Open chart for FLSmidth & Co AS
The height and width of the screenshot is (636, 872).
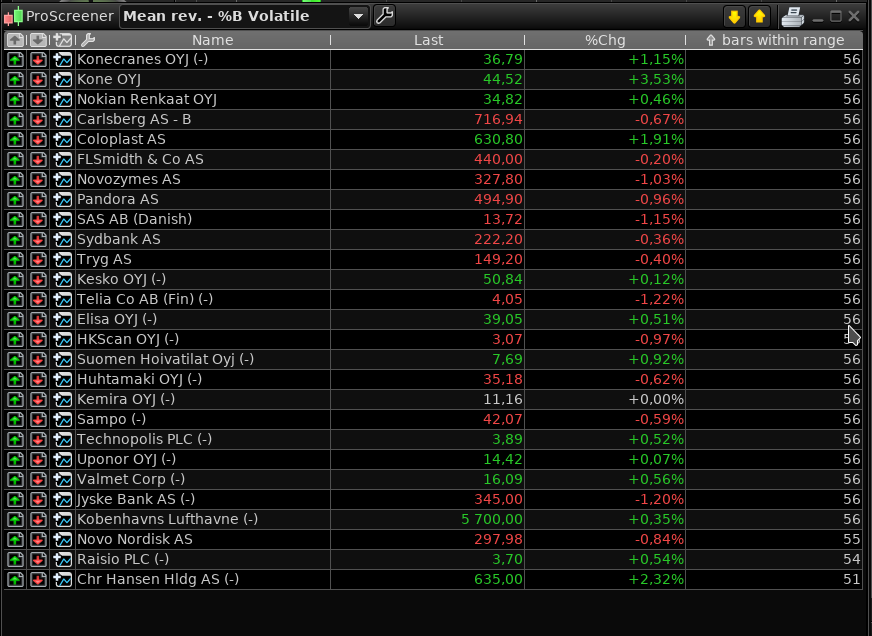(x=63, y=160)
